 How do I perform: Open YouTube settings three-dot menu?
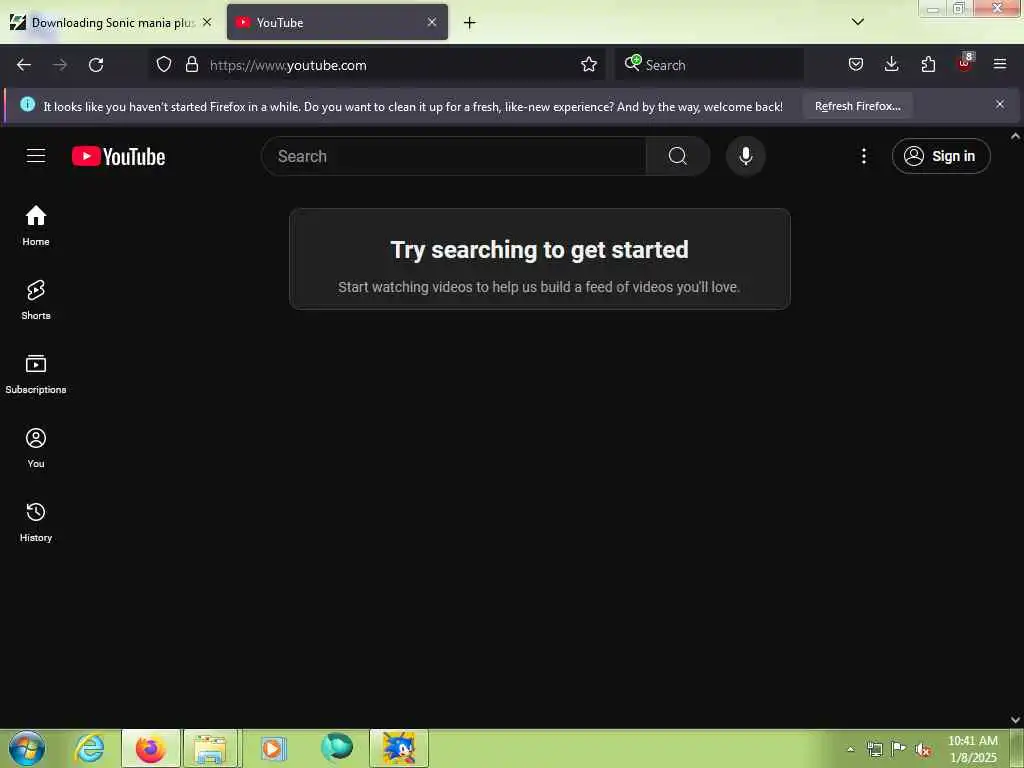(863, 156)
